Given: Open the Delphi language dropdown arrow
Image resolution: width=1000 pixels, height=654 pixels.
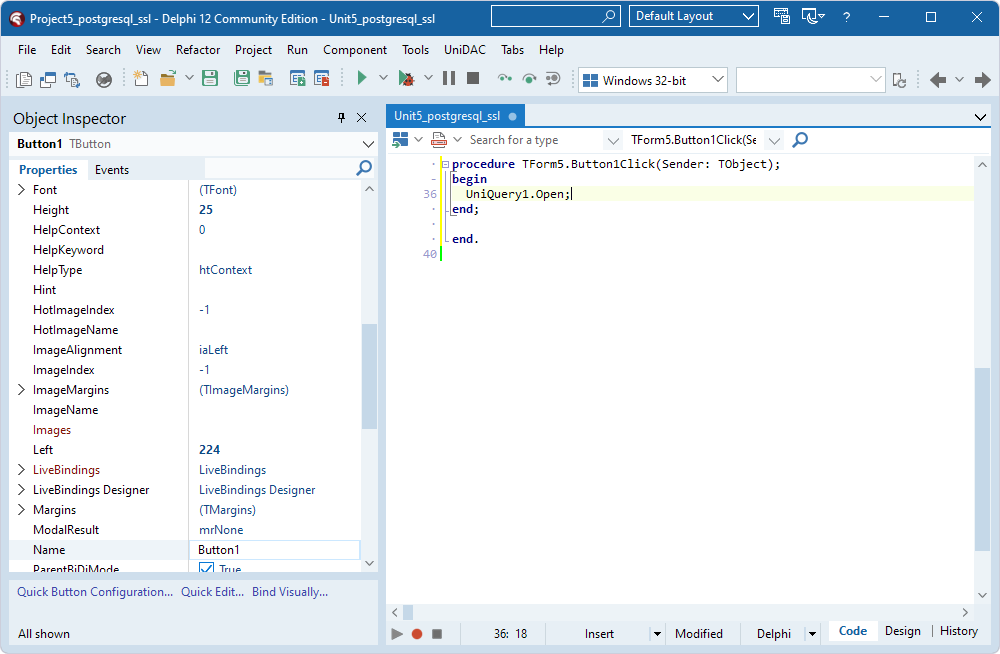Looking at the screenshot, I should 812,634.
